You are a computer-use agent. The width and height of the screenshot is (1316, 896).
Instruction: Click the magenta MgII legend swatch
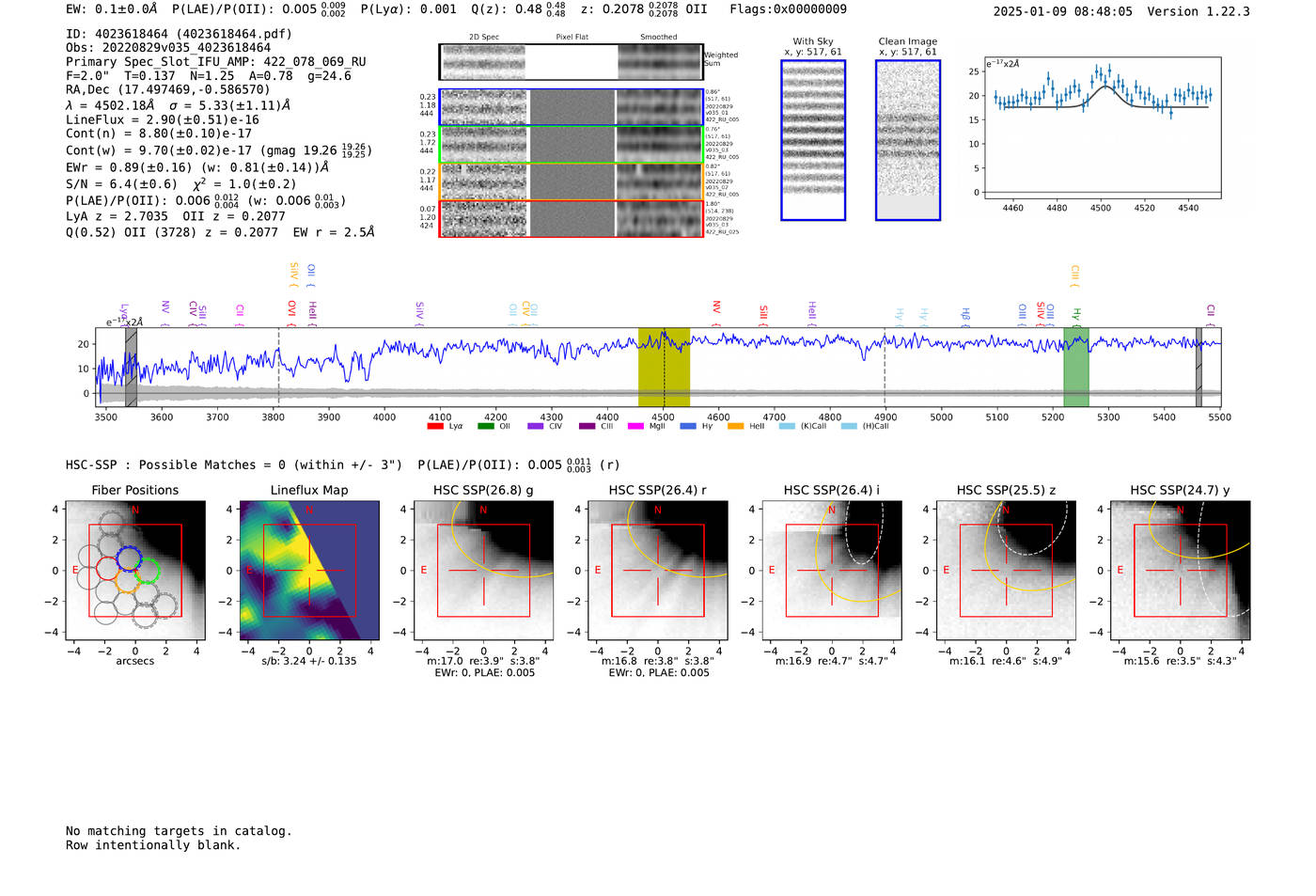(635, 426)
